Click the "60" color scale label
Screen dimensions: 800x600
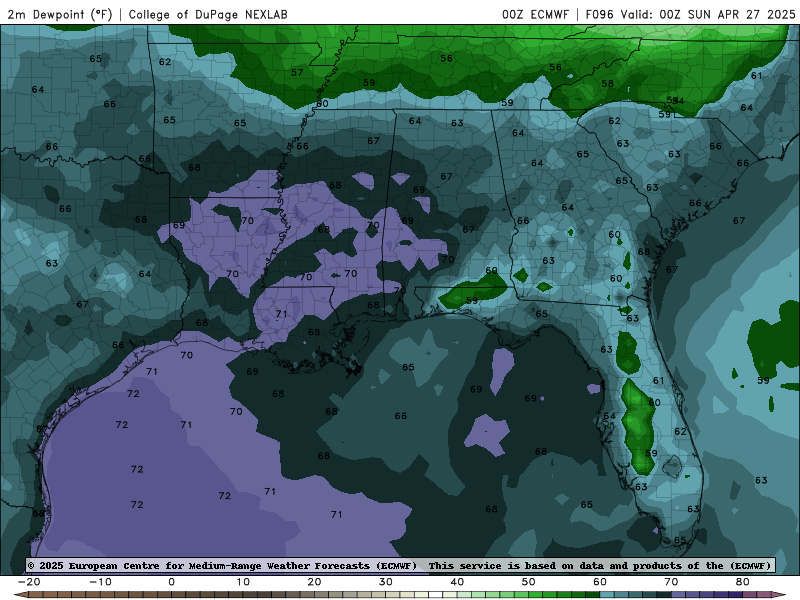coord(600,582)
